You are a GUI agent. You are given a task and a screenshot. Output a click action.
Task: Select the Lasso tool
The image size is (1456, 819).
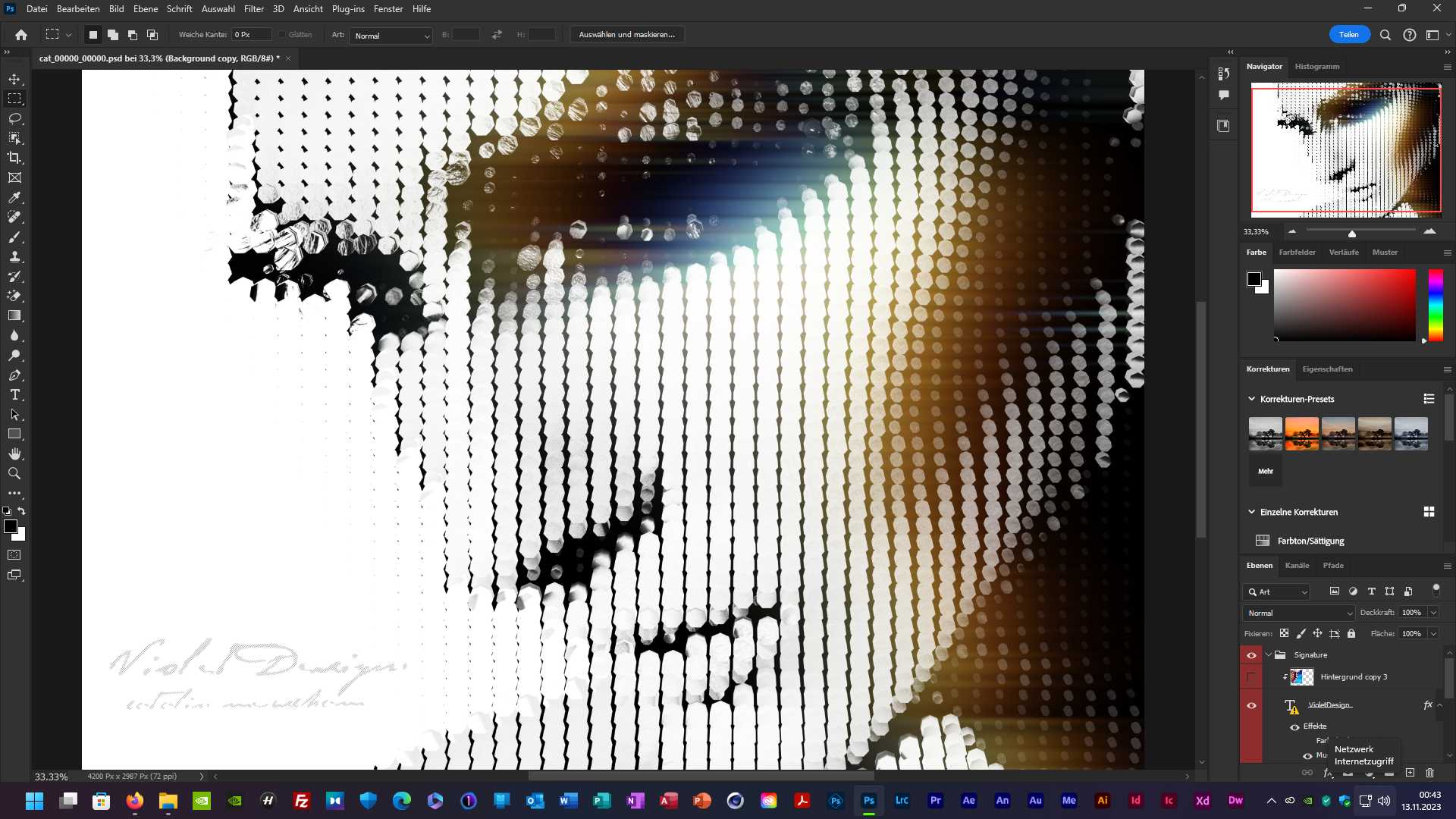click(x=14, y=118)
